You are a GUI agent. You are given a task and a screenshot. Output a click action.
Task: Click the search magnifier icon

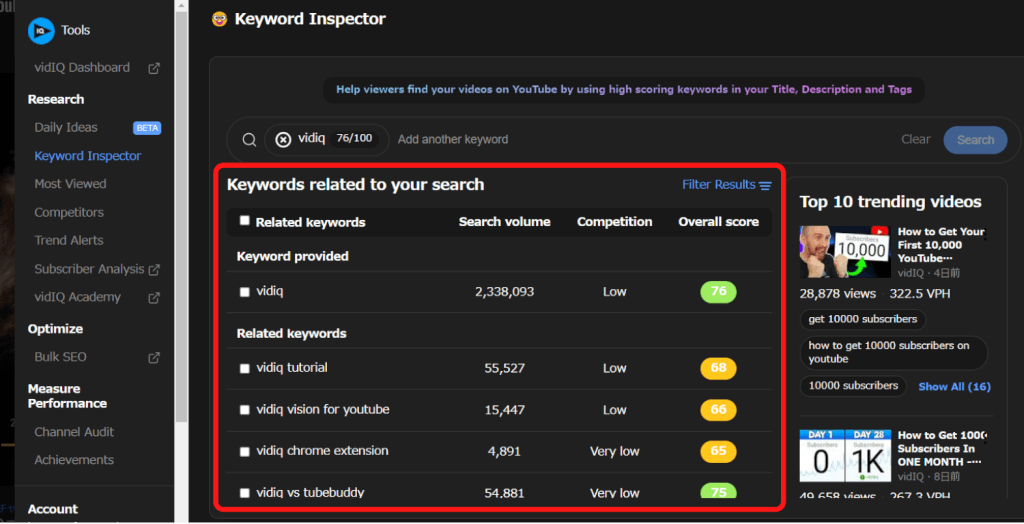pos(249,140)
